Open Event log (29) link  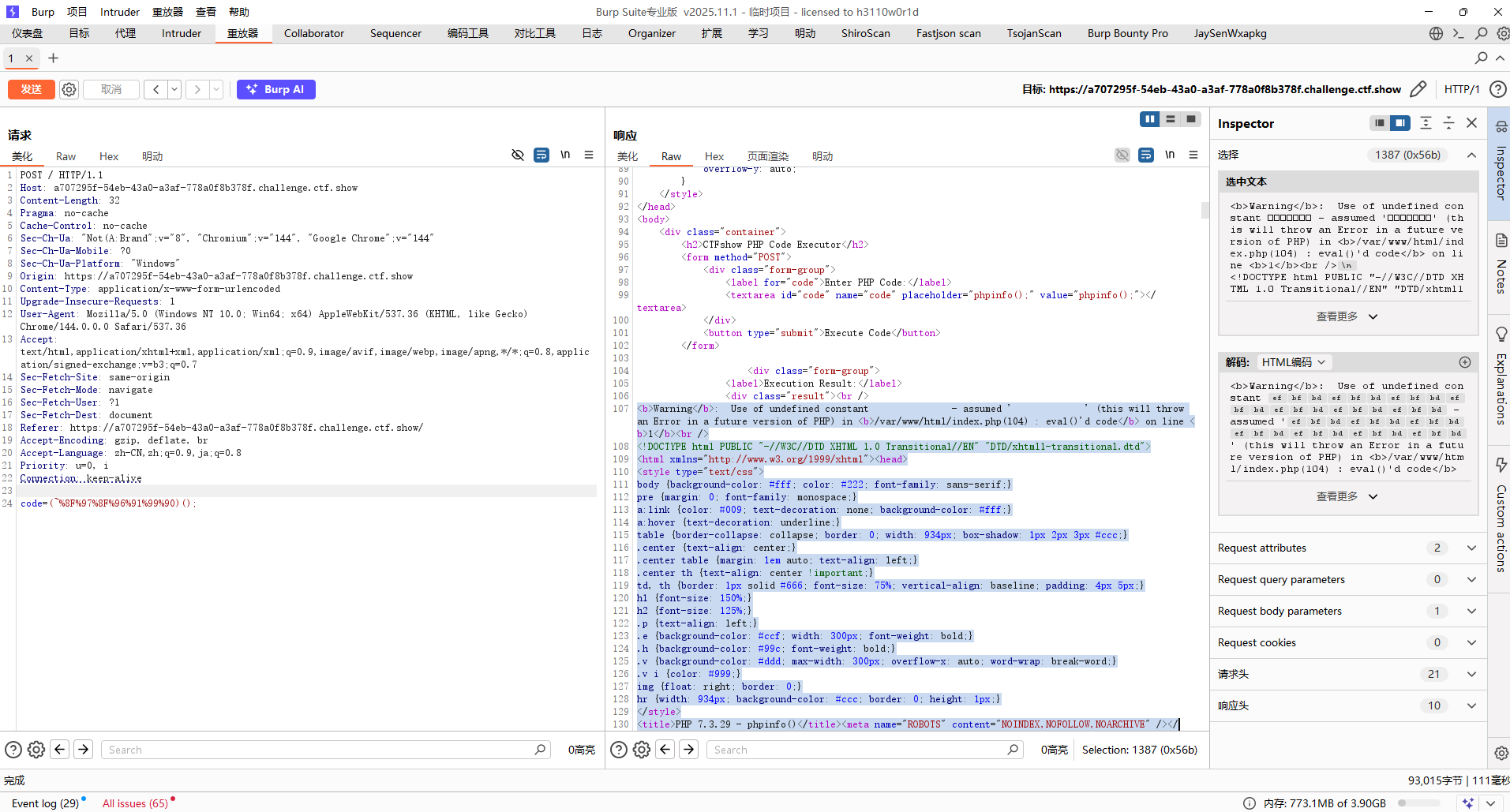pyautogui.click(x=45, y=803)
